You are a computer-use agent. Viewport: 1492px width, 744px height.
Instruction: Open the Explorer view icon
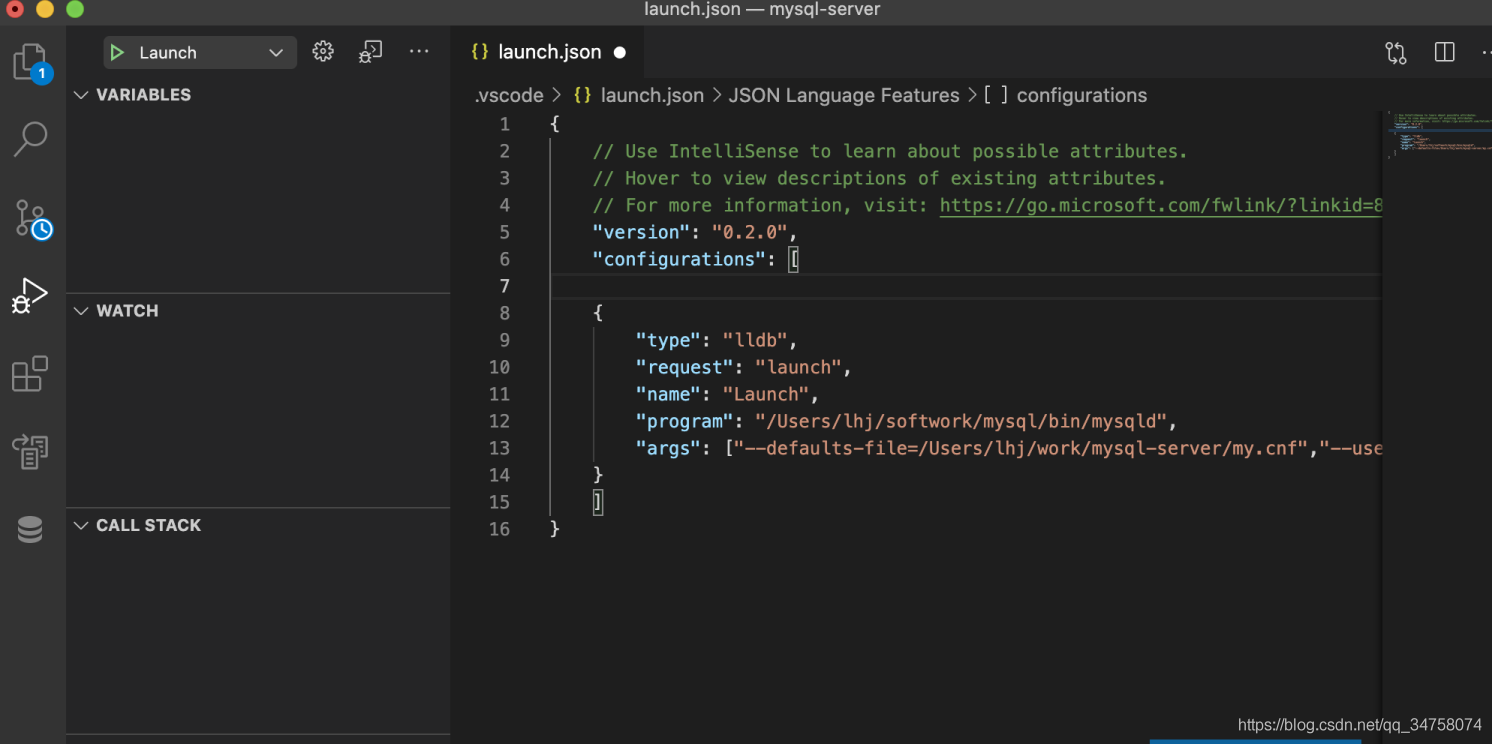pos(30,62)
